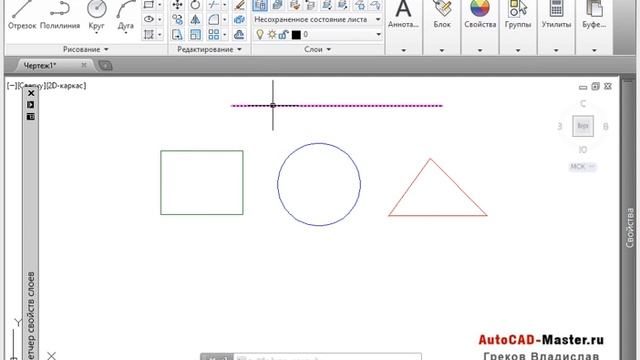Expand arrow below Аннота... panel
This screenshot has width=640, height=360.
[403, 50]
